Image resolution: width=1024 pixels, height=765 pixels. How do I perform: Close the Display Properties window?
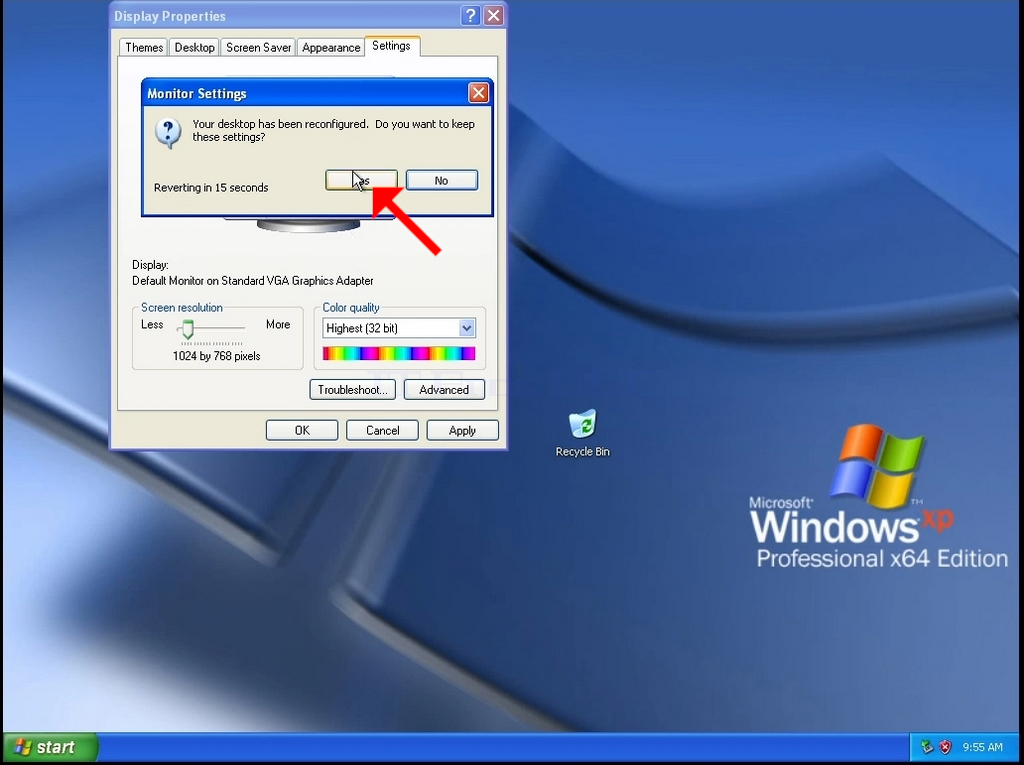[494, 16]
